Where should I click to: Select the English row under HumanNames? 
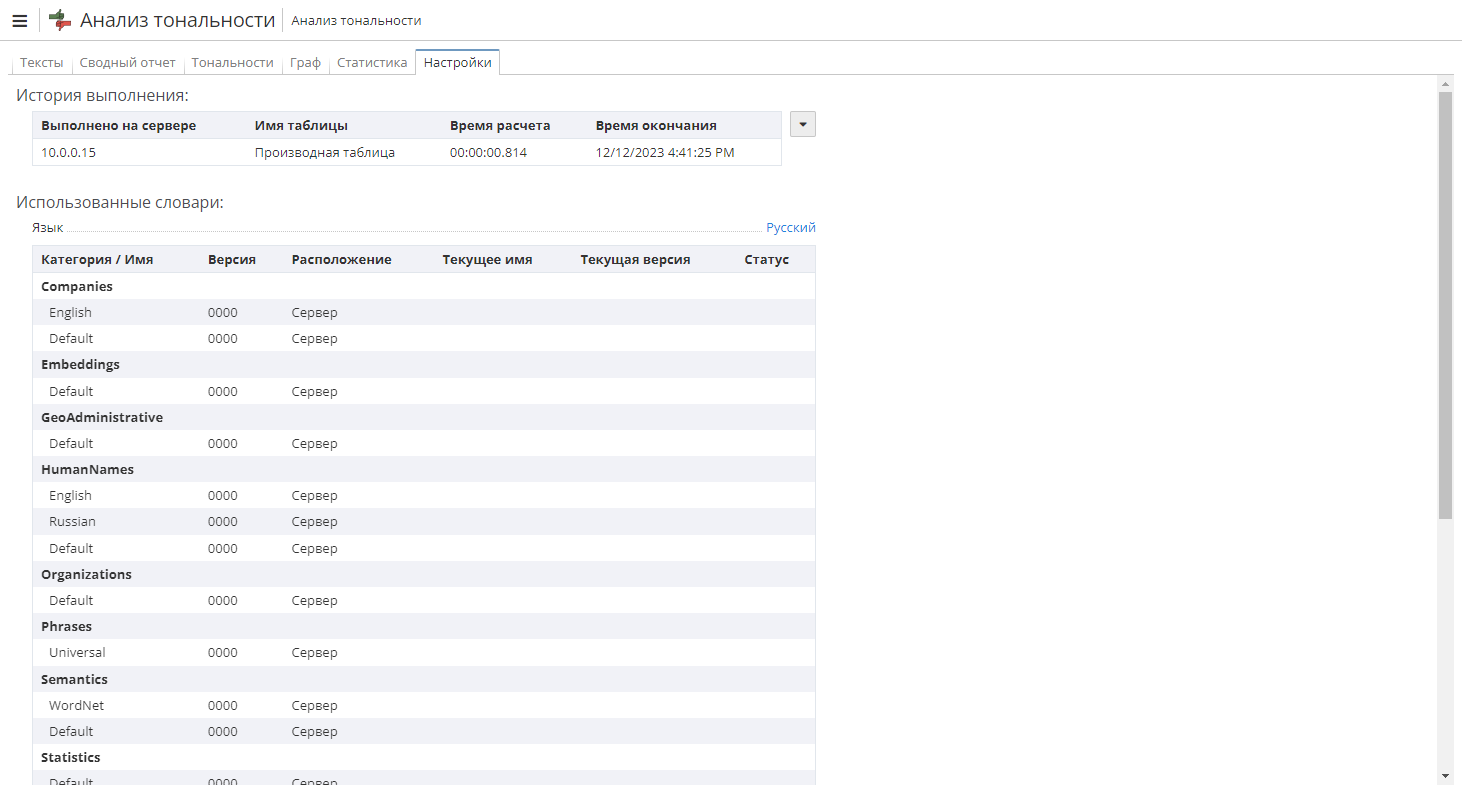pos(424,496)
